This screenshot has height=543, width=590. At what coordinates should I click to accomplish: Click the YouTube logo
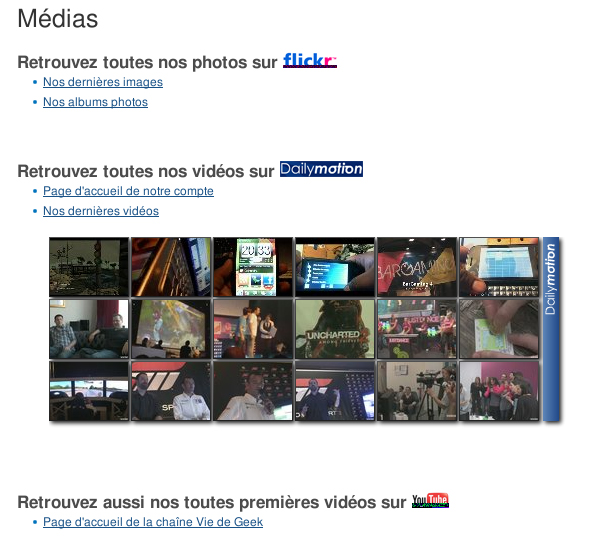(x=430, y=500)
